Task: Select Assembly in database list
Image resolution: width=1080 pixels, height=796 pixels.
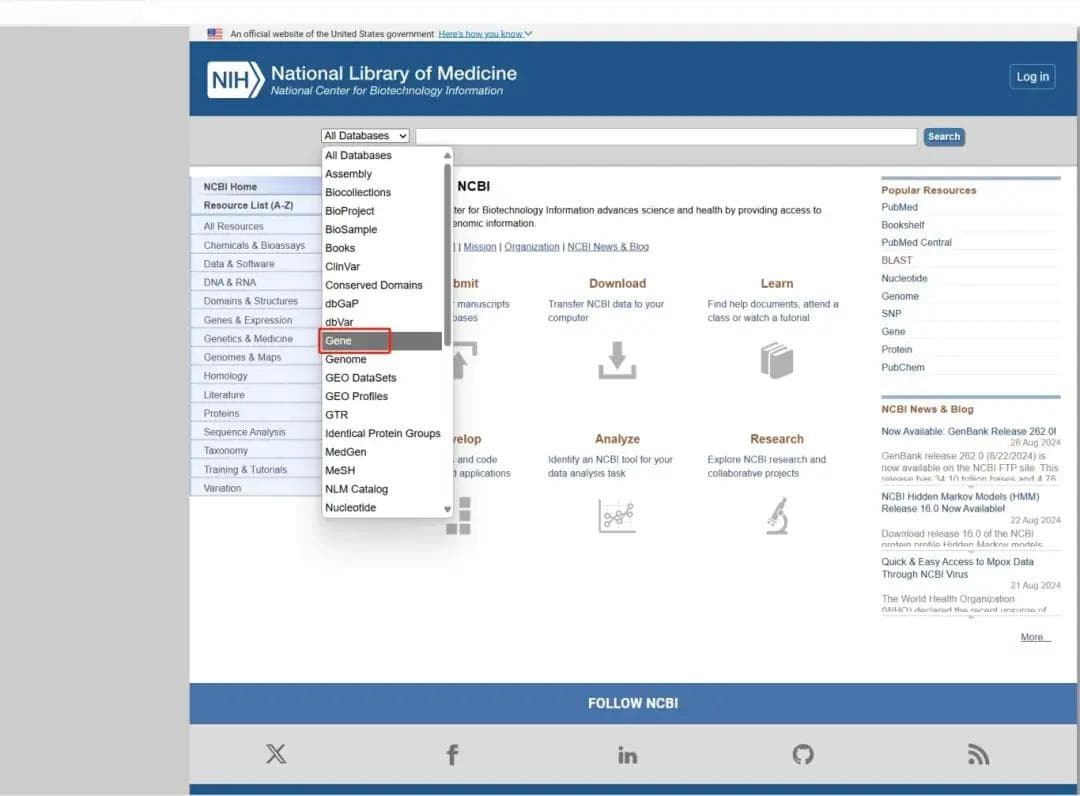Action: pos(382,174)
